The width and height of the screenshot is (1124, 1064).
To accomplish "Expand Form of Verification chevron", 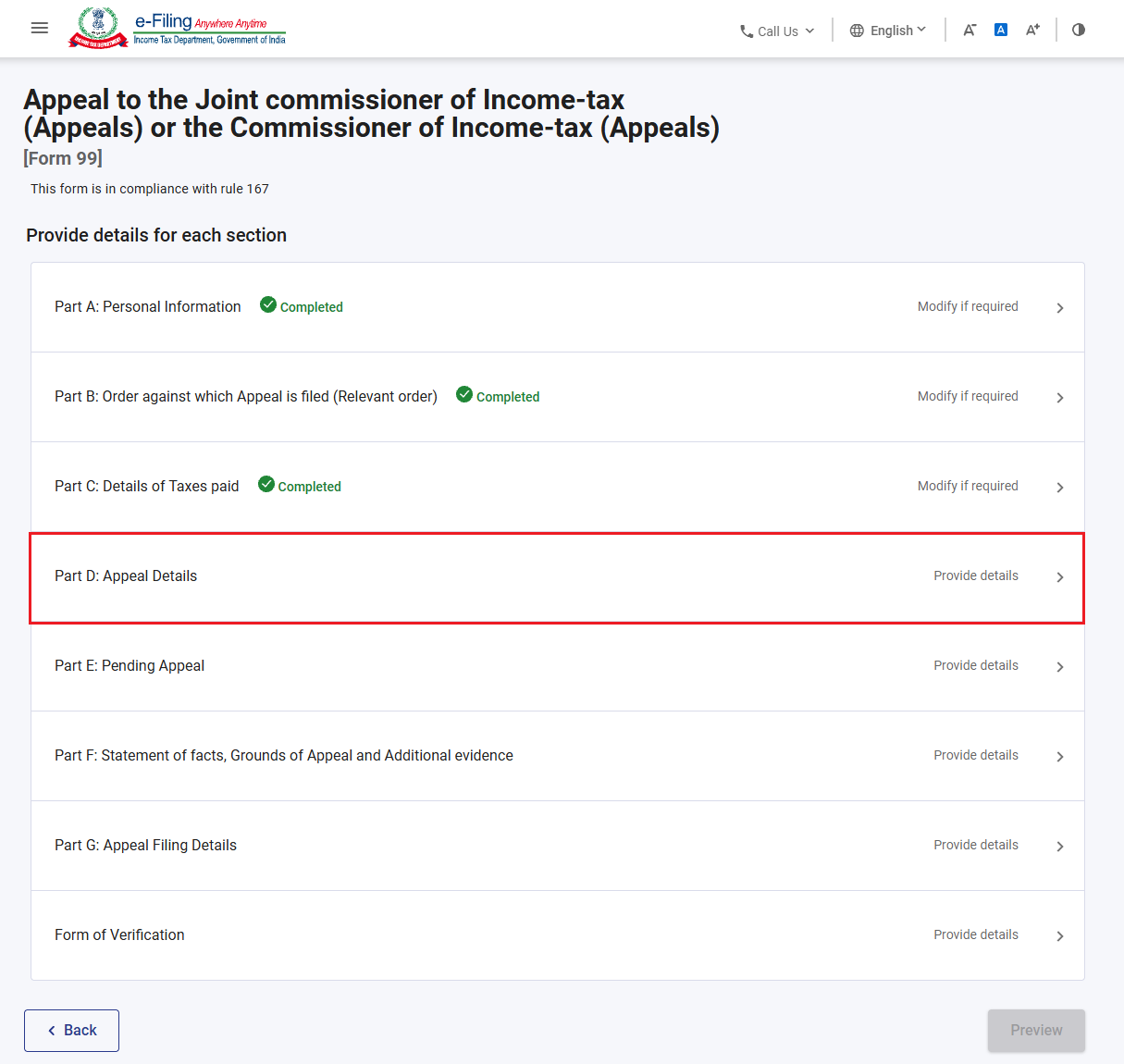I will coord(1060,936).
